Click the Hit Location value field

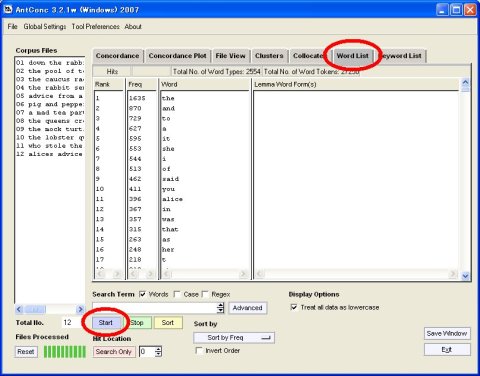147,352
